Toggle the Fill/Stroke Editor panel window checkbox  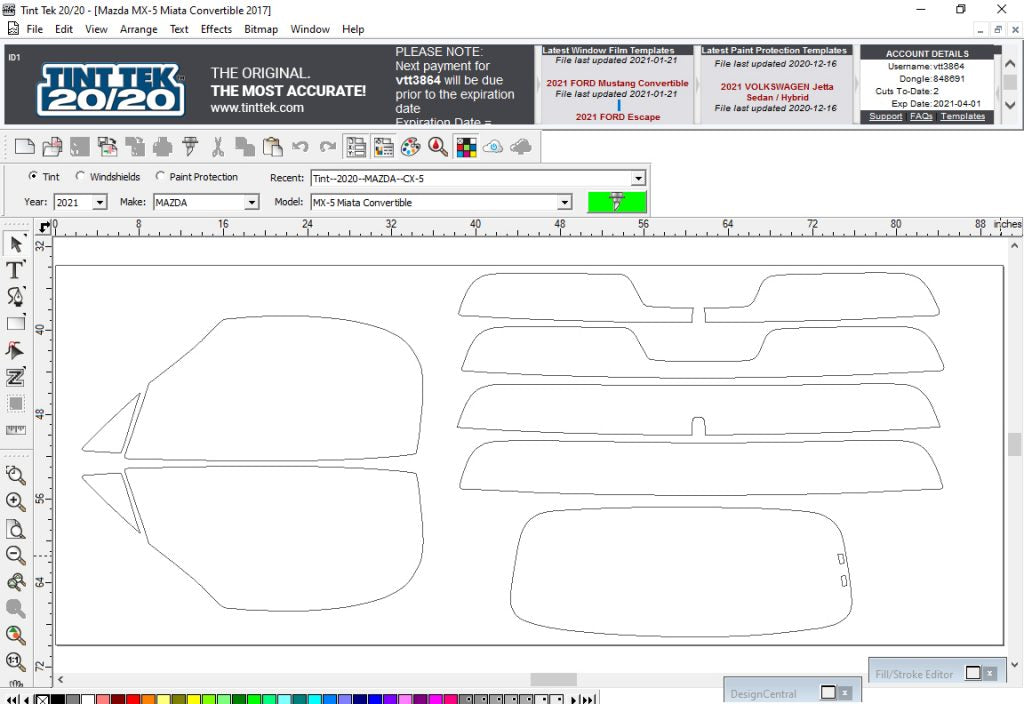973,673
